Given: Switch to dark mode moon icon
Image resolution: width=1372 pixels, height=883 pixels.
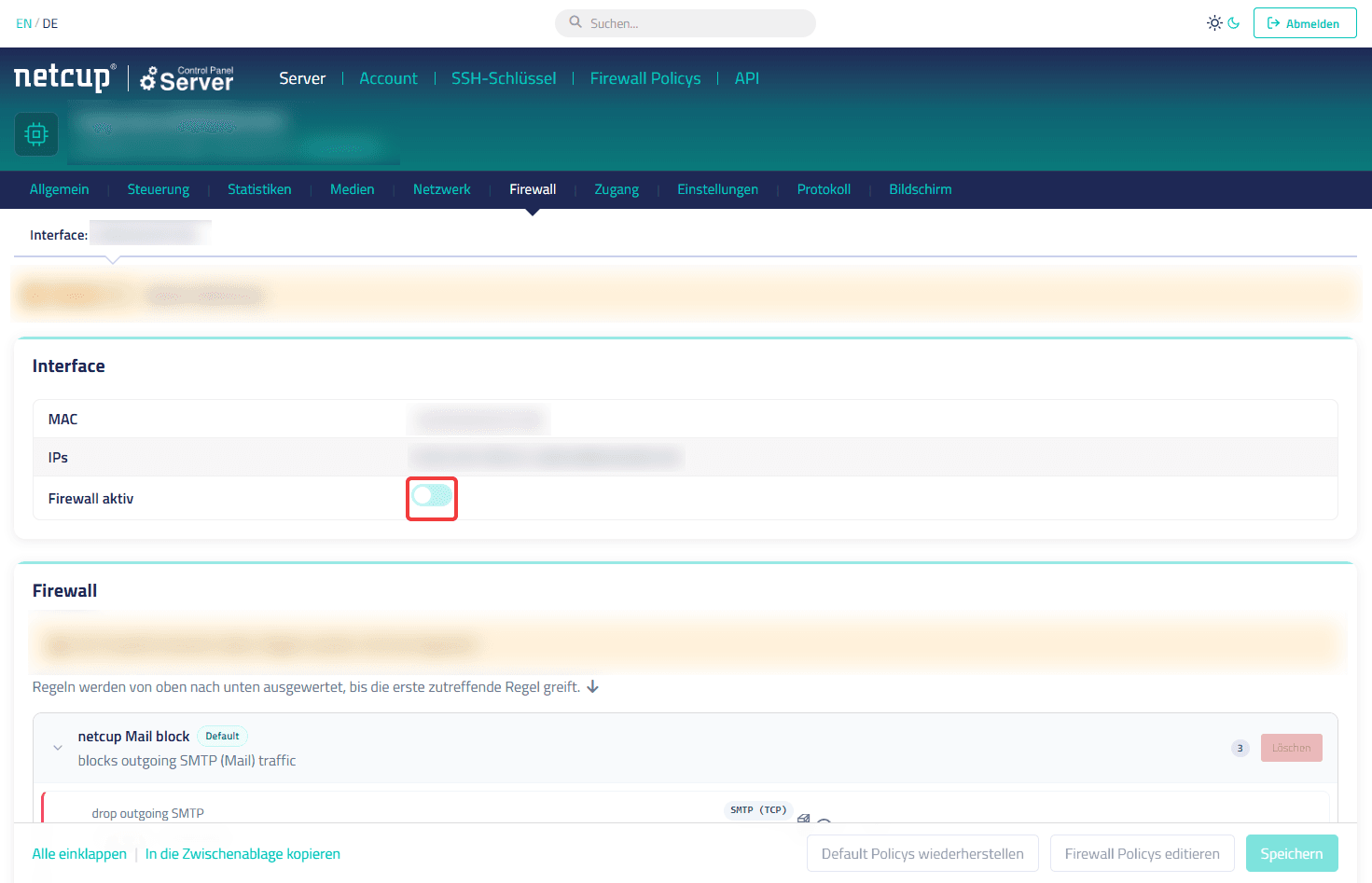Looking at the screenshot, I should pos(1234,22).
